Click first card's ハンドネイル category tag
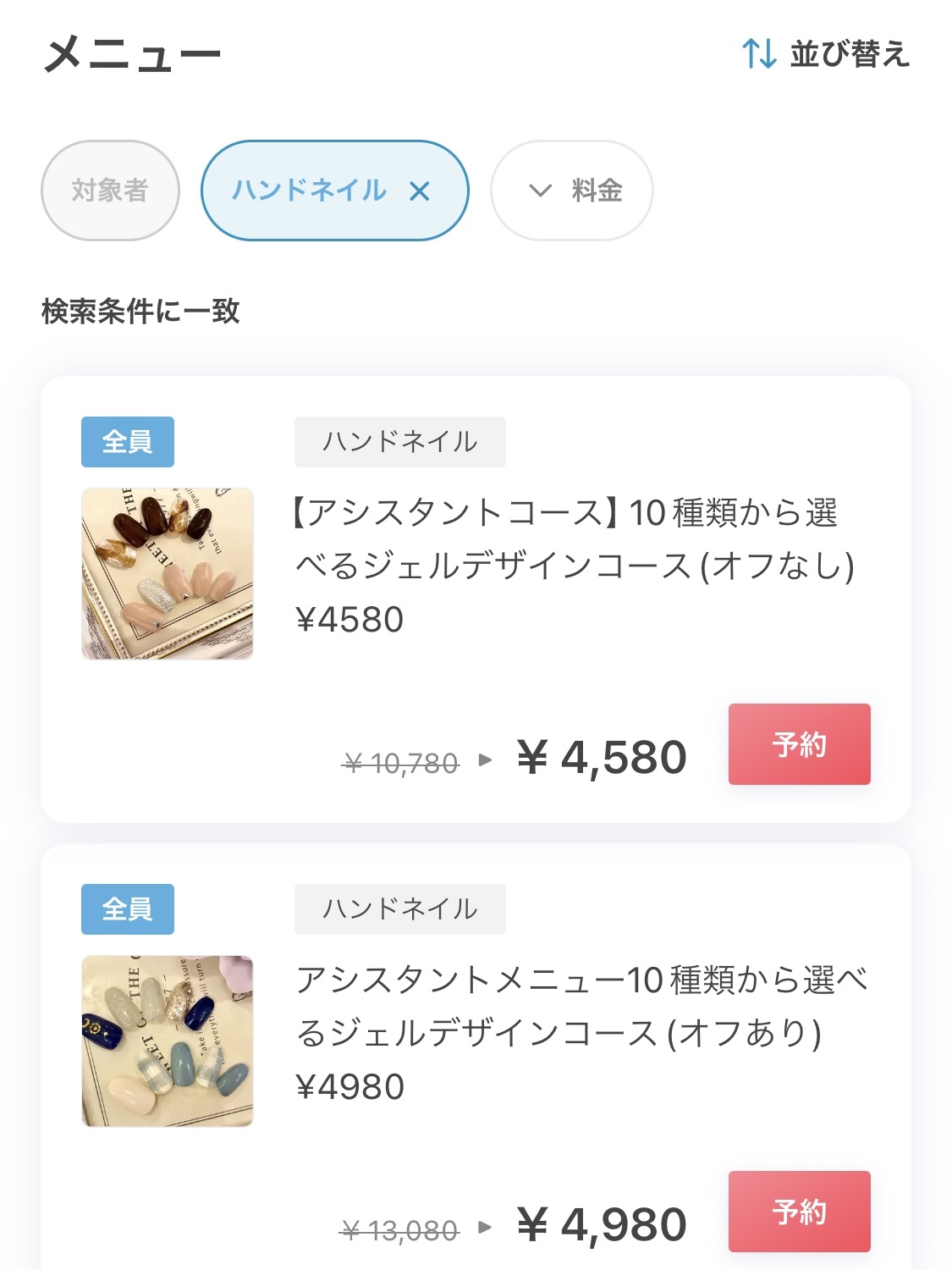This screenshot has width=952, height=1270. coord(399,441)
